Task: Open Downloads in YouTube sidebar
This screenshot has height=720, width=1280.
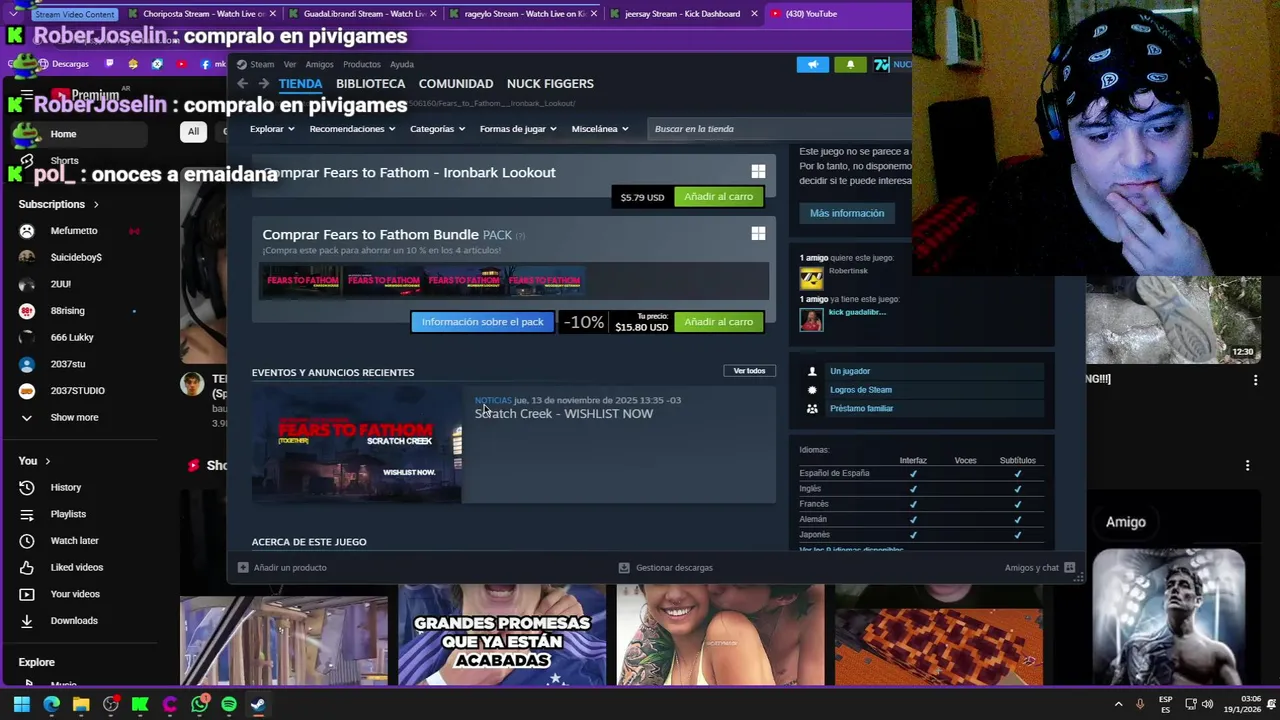Action: [x=75, y=621]
